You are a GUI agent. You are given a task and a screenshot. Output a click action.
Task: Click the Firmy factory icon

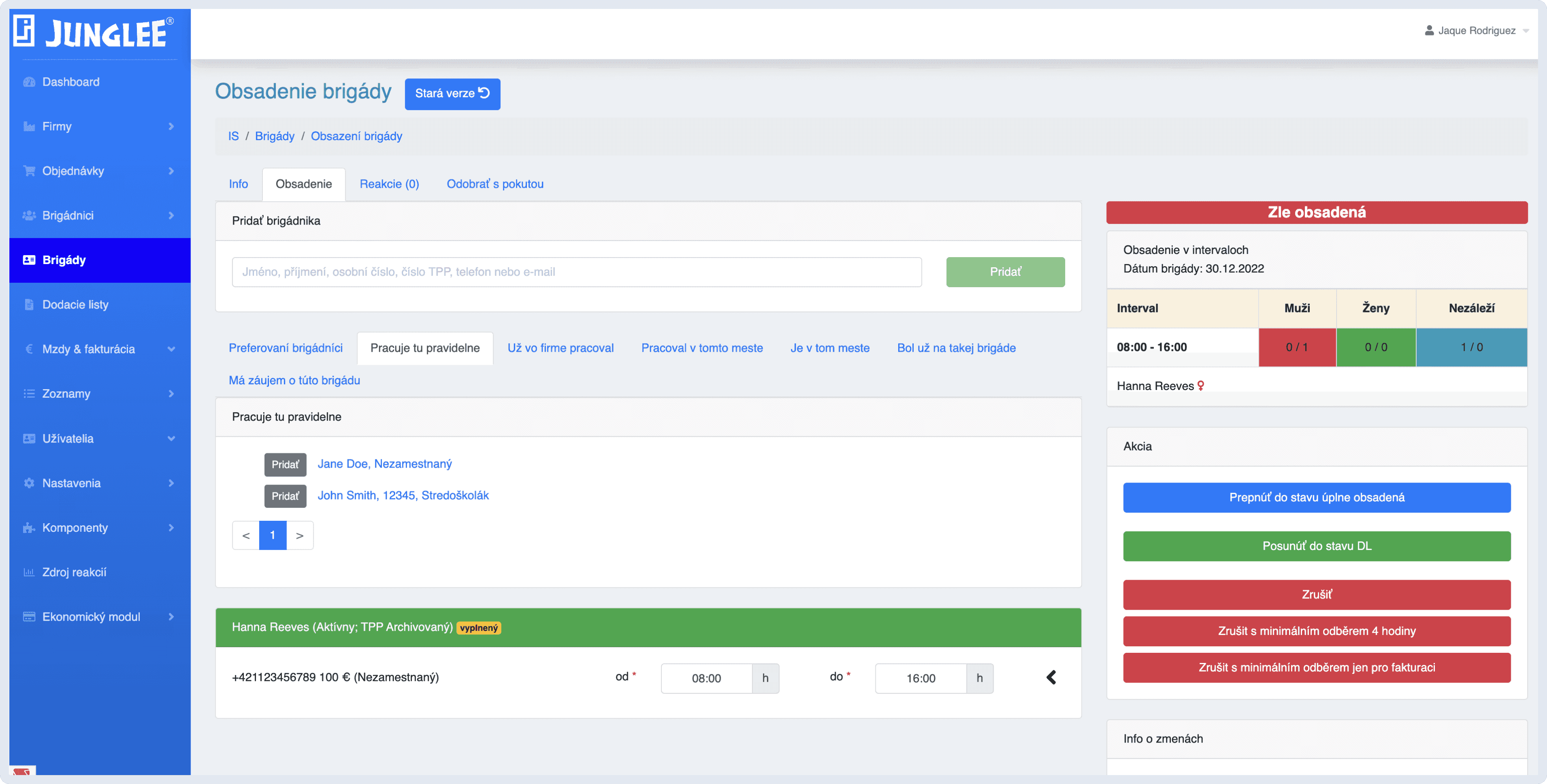pos(29,126)
